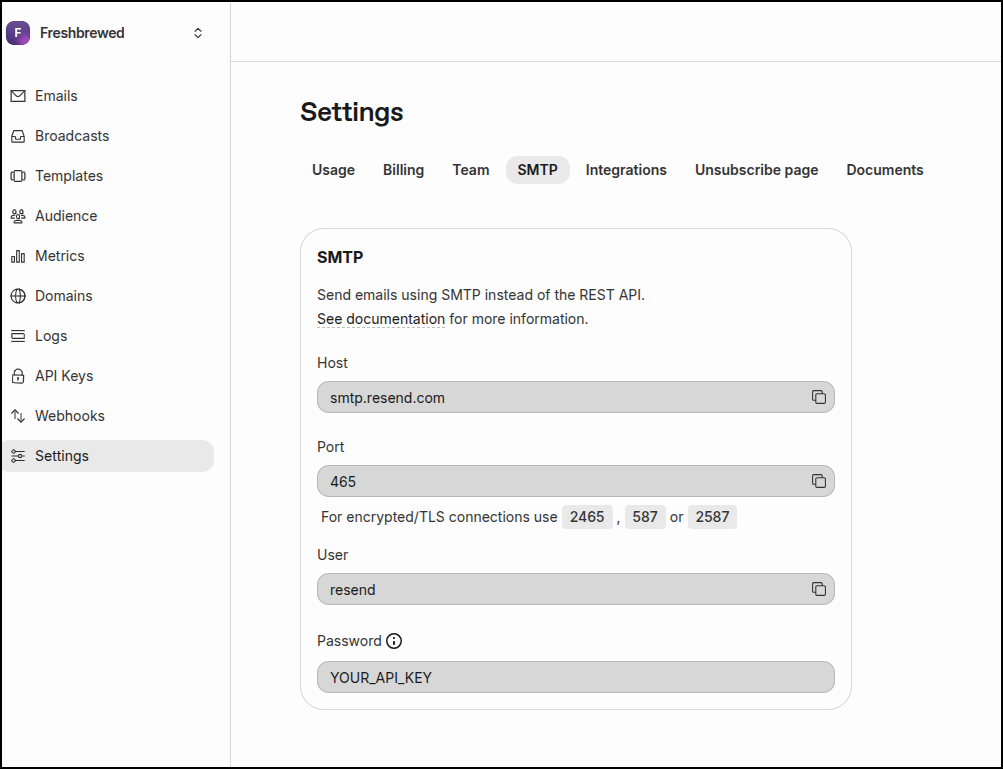Image resolution: width=1003 pixels, height=769 pixels.
Task: Copy the SMTP host value
Action: coord(818,397)
